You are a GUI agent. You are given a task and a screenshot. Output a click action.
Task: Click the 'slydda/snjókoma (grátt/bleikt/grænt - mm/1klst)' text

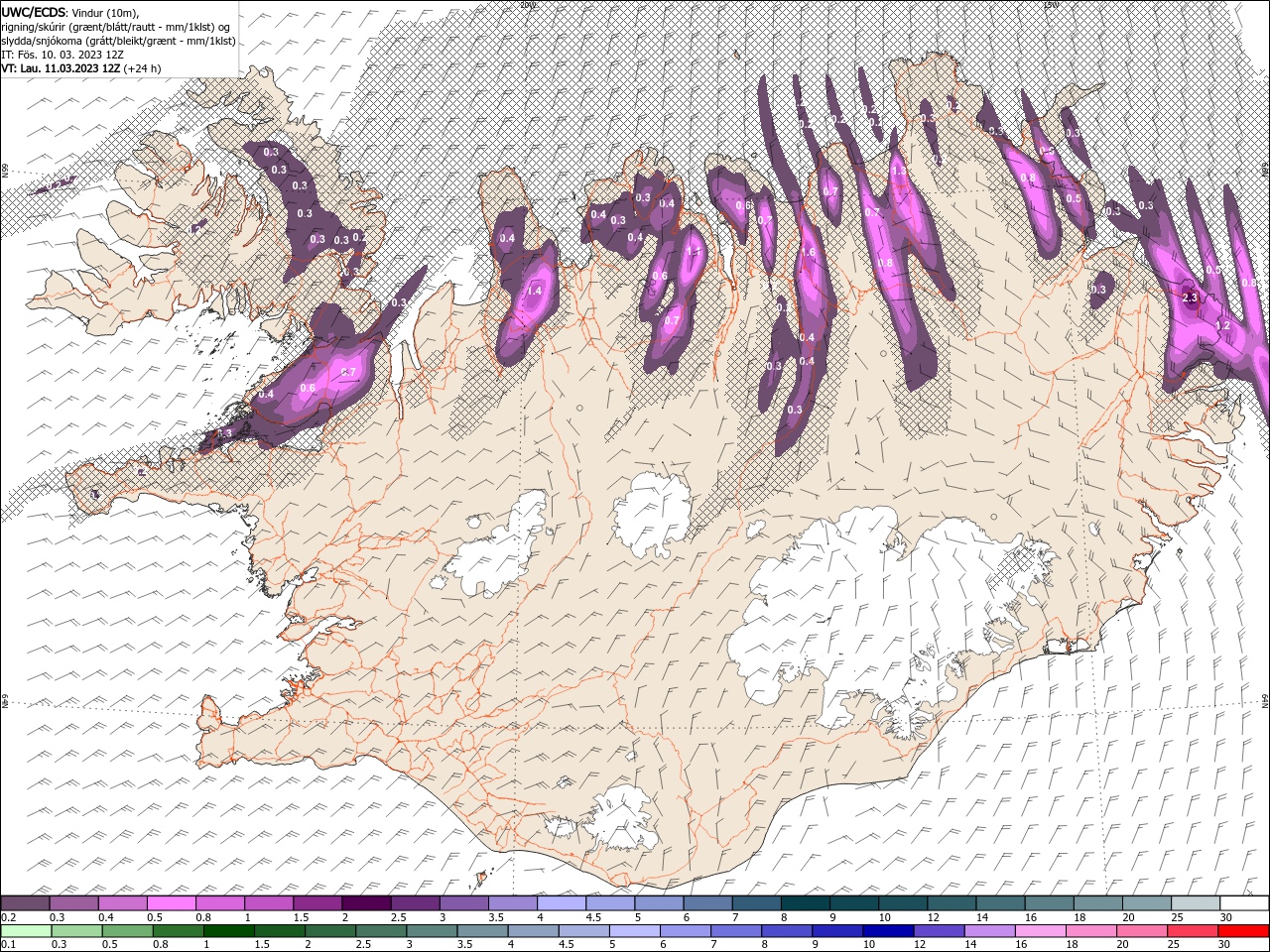click(x=118, y=41)
